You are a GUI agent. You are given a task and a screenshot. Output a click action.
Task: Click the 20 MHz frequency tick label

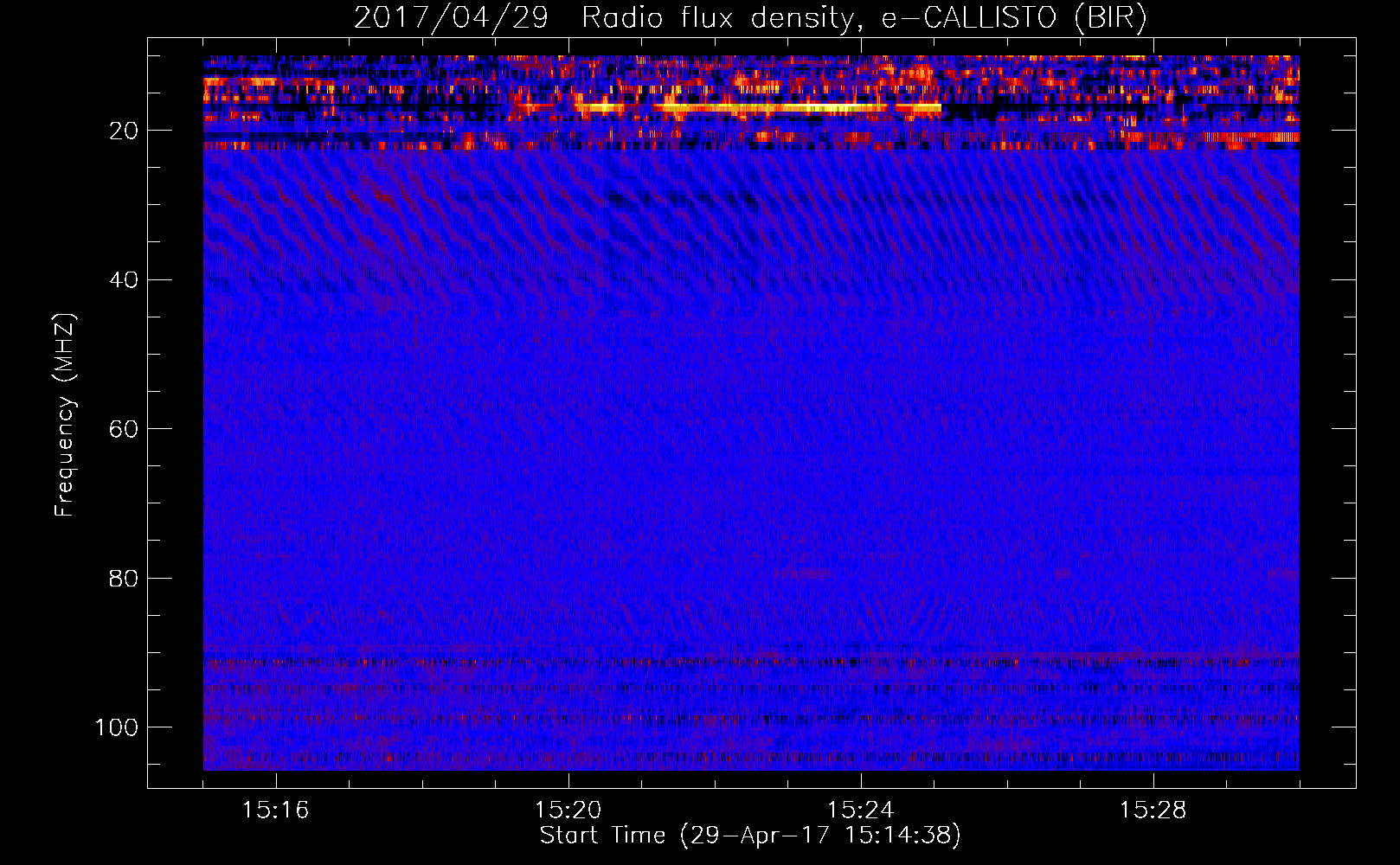pos(124,131)
